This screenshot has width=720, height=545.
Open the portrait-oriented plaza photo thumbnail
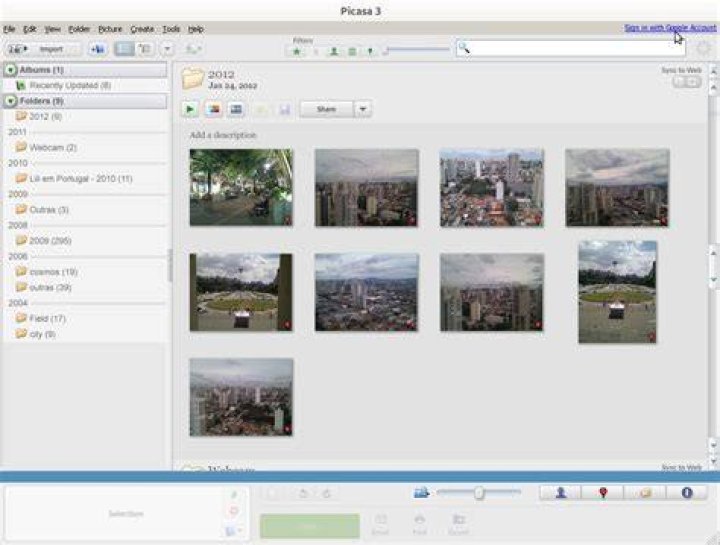point(617,292)
